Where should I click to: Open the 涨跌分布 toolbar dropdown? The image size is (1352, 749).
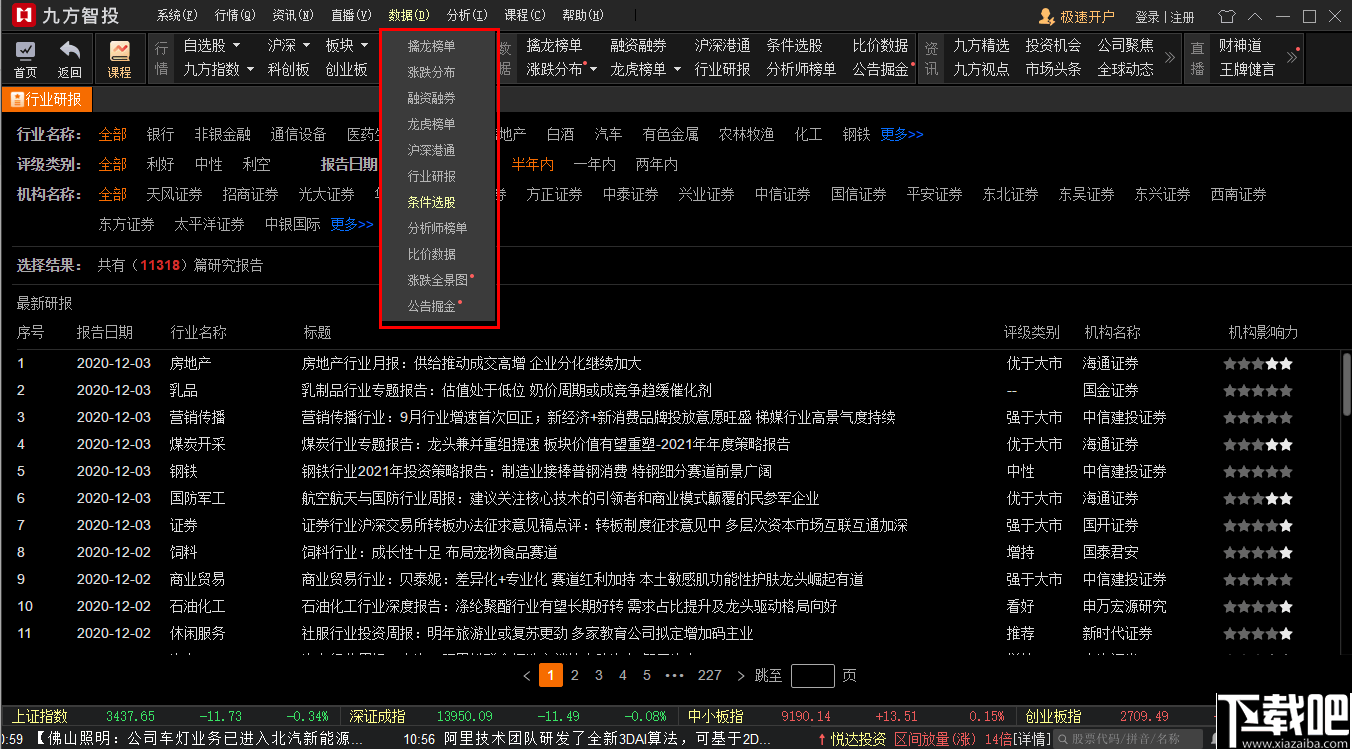point(562,69)
